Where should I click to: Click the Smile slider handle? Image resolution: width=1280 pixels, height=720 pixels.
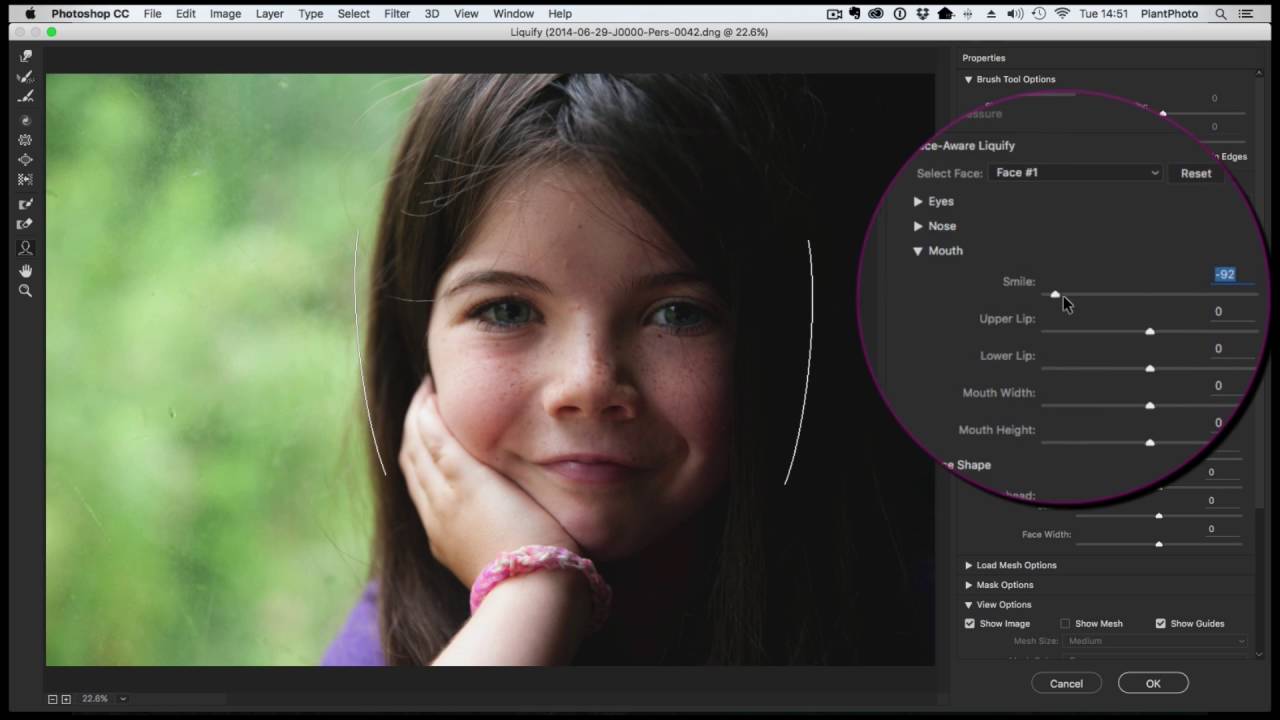[x=1055, y=294]
